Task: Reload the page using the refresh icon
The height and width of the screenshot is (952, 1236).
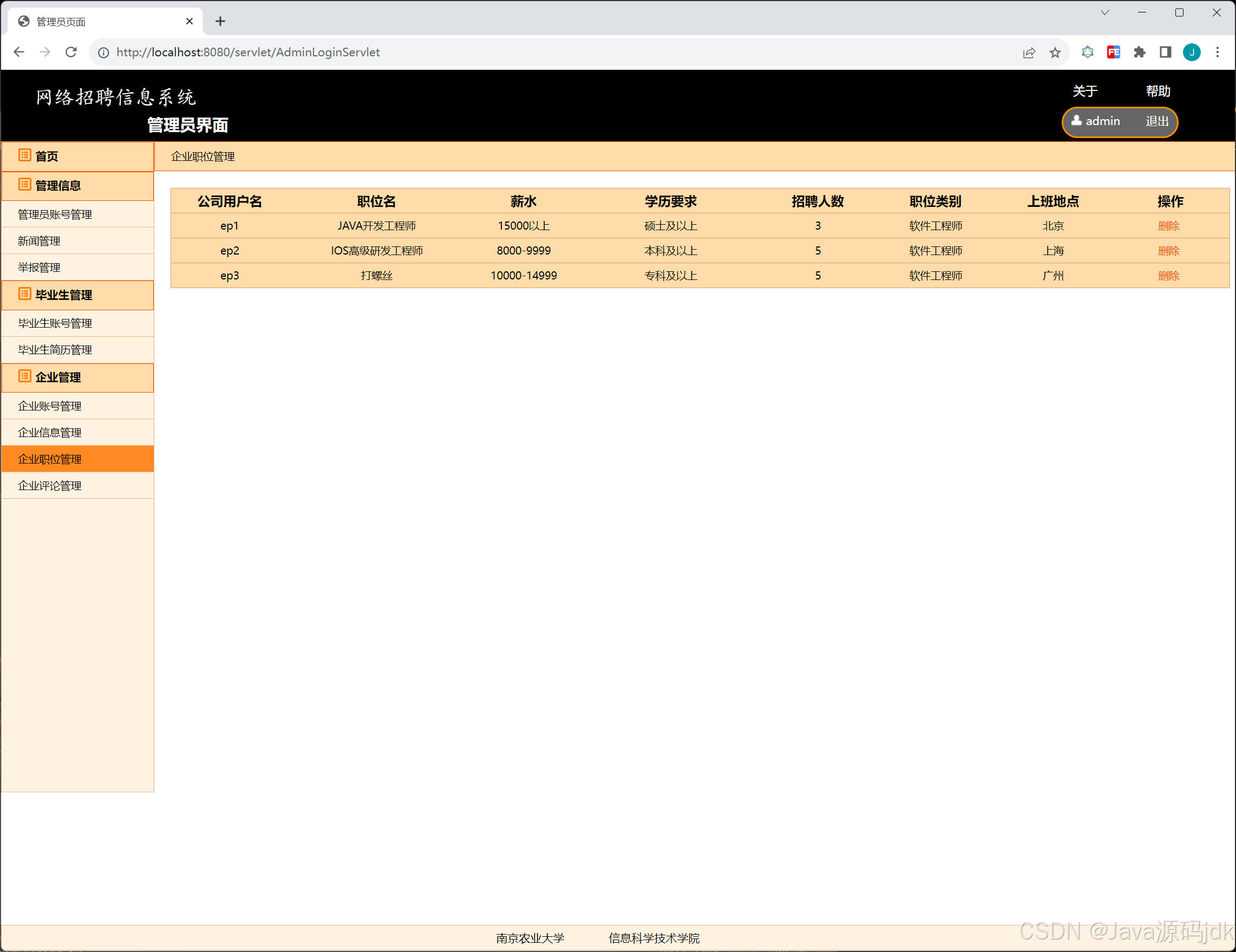Action: 71,52
